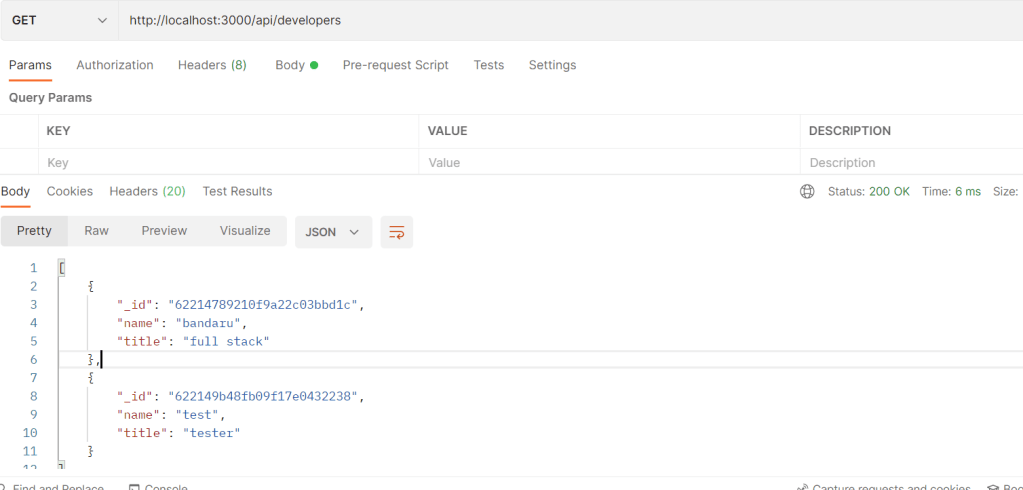Screen dimensions: 1023x490
Task: Open the request Settings tab
Action: (x=552, y=65)
